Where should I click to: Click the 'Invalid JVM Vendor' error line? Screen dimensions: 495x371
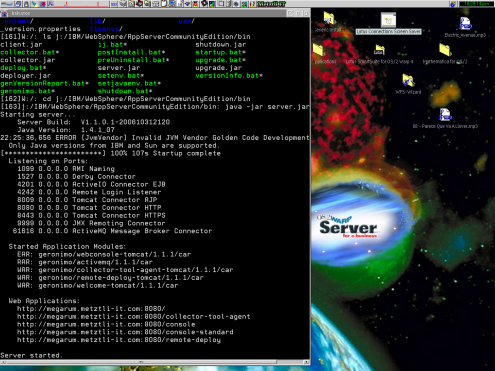(x=155, y=138)
